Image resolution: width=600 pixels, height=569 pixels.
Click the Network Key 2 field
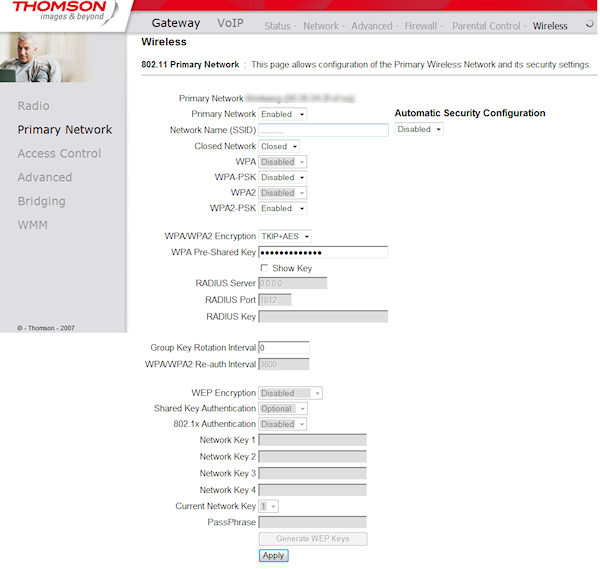[x=313, y=457]
